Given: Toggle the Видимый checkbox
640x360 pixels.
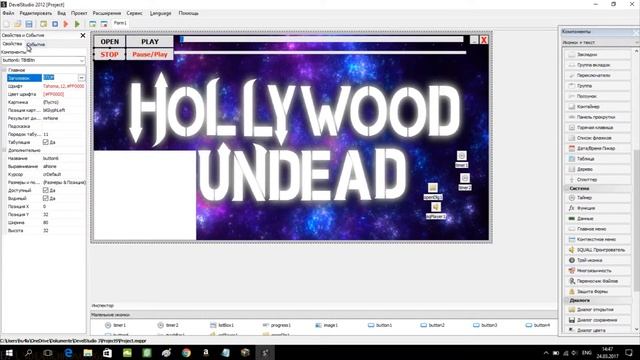Looking at the screenshot, I should (x=46, y=198).
